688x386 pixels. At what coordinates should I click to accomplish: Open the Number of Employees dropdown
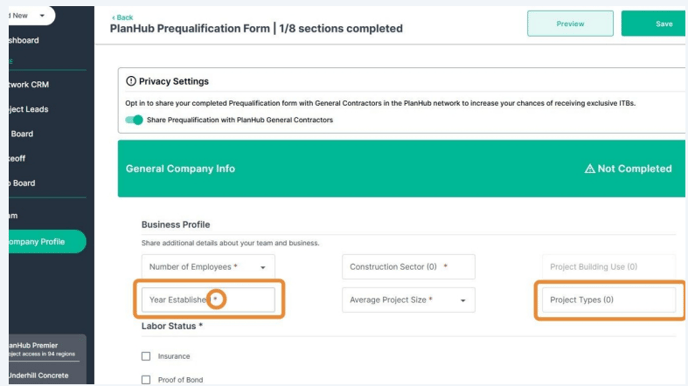208,267
